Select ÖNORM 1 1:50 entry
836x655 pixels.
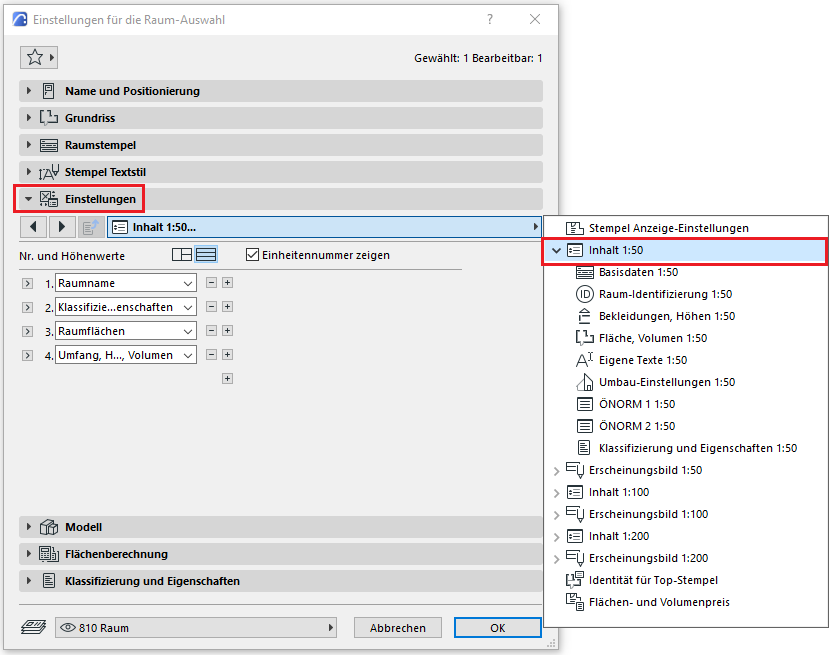click(x=637, y=404)
